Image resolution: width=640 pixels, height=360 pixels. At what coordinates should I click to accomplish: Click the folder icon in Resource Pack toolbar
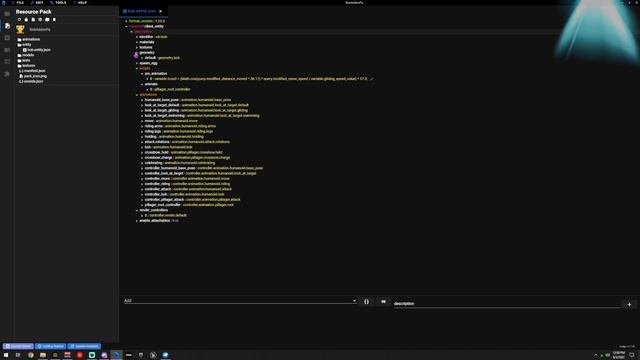[x=47, y=20]
